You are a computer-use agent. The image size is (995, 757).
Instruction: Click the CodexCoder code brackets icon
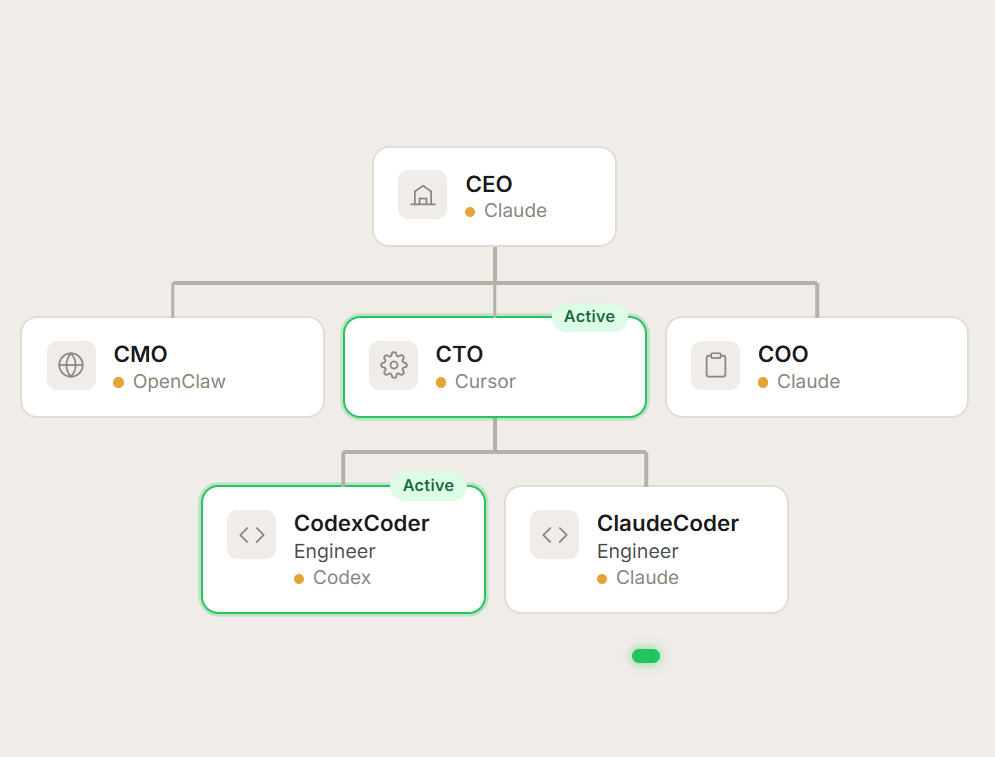pyautogui.click(x=251, y=535)
